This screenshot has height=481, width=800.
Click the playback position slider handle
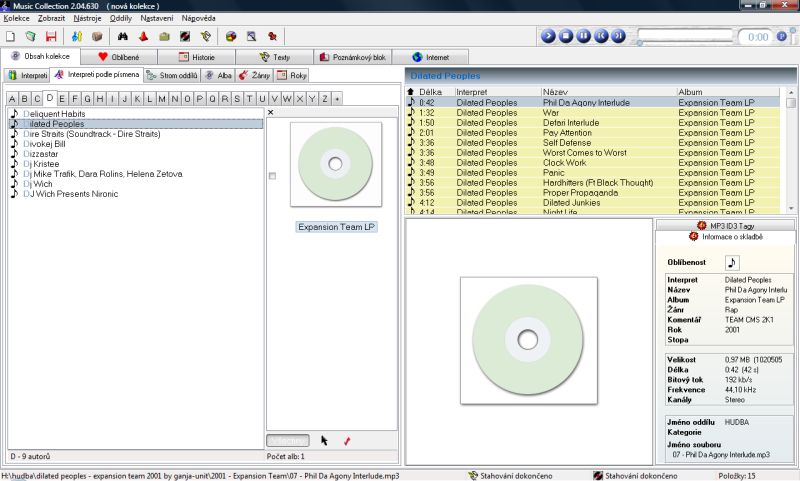coord(639,43)
